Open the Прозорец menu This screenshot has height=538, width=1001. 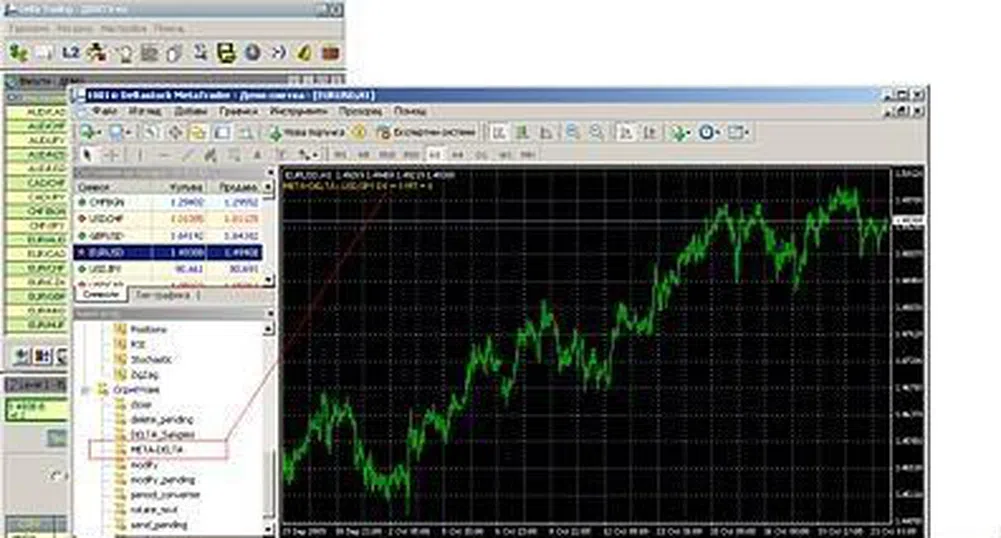point(360,111)
